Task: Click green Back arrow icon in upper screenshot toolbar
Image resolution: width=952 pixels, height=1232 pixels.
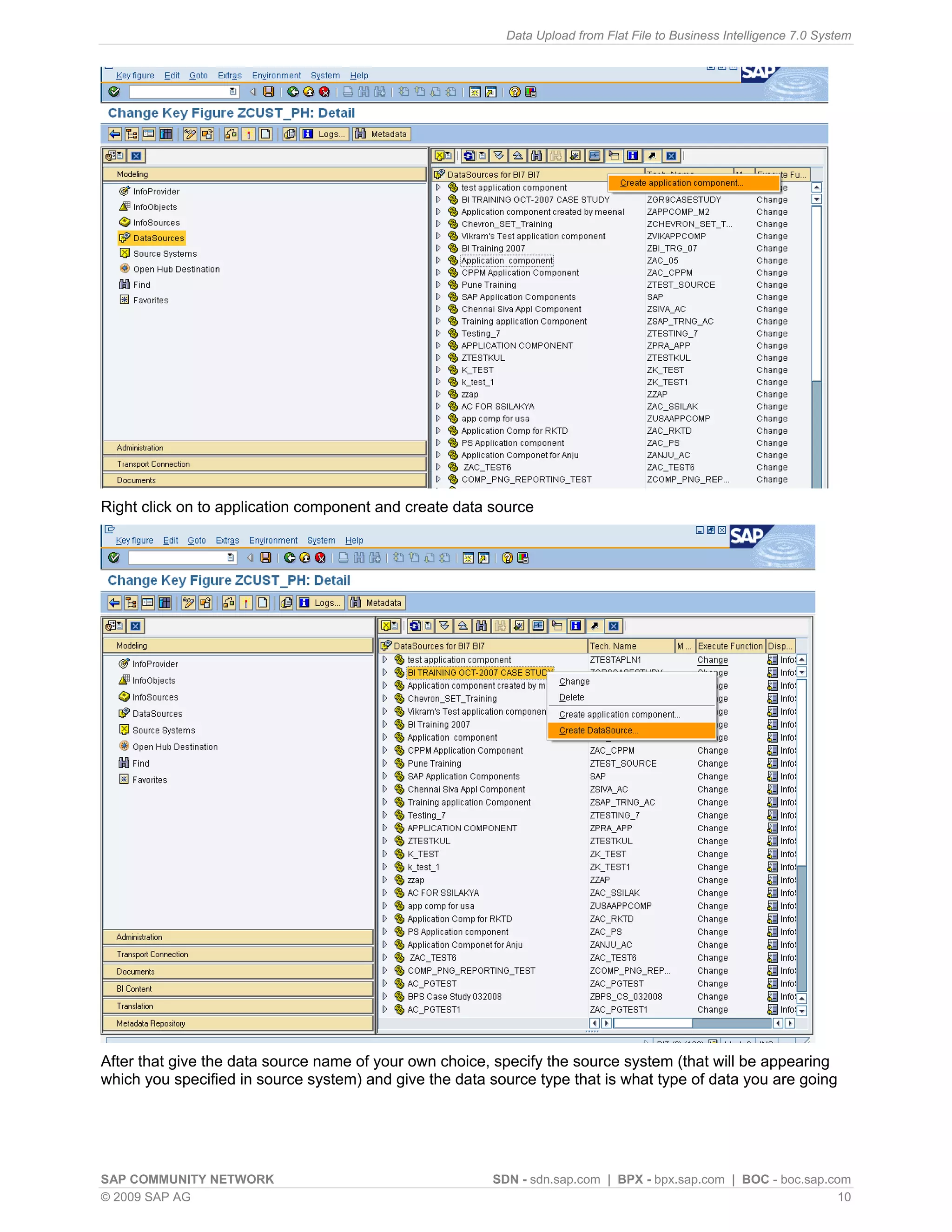Action: (x=293, y=92)
